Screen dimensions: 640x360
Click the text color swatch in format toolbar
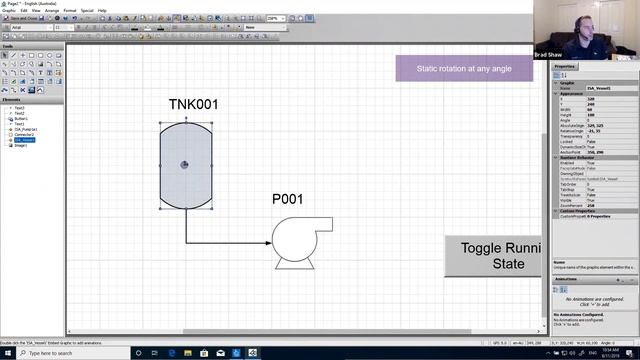tap(161, 28)
